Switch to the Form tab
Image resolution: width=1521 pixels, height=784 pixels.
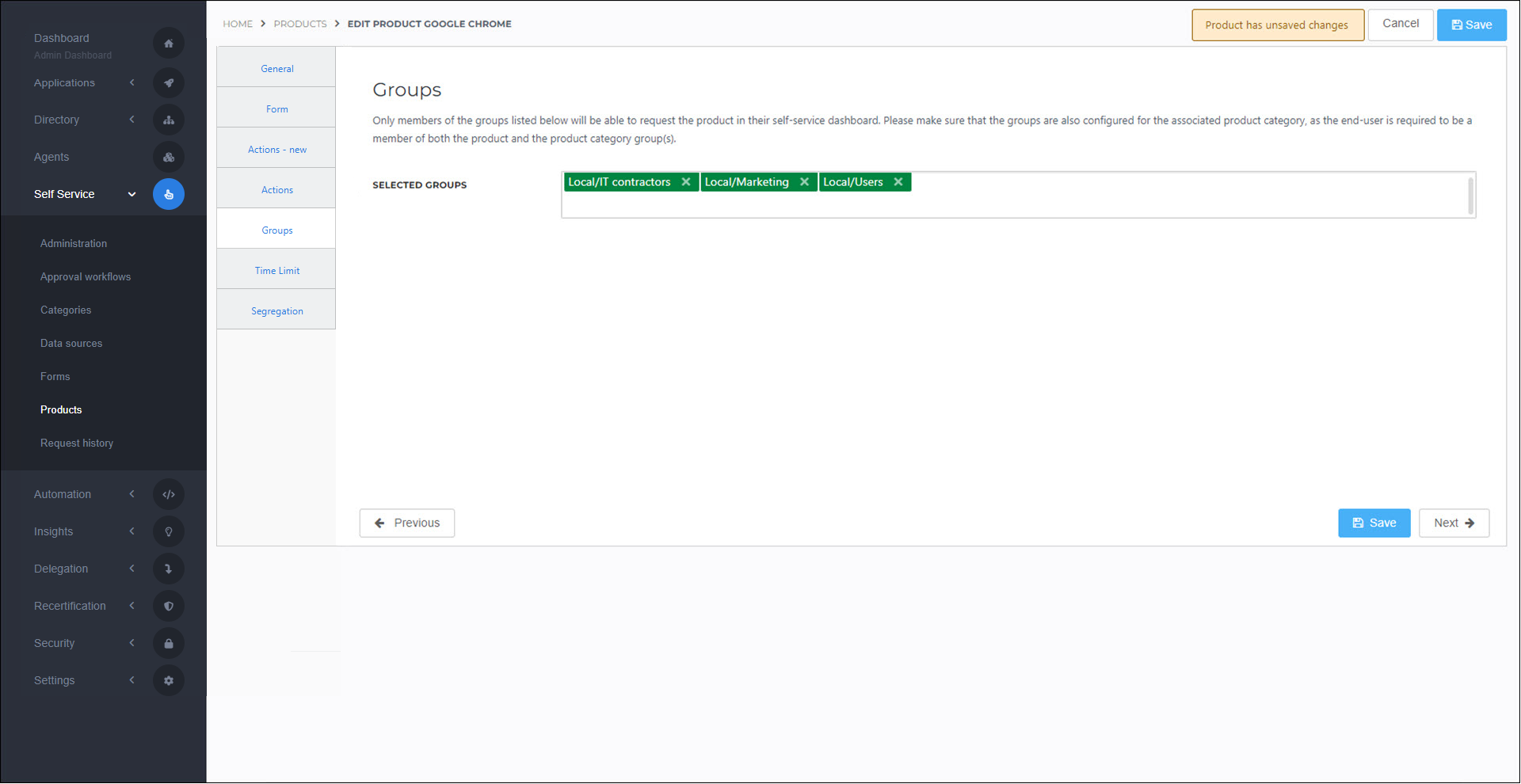pyautogui.click(x=276, y=108)
